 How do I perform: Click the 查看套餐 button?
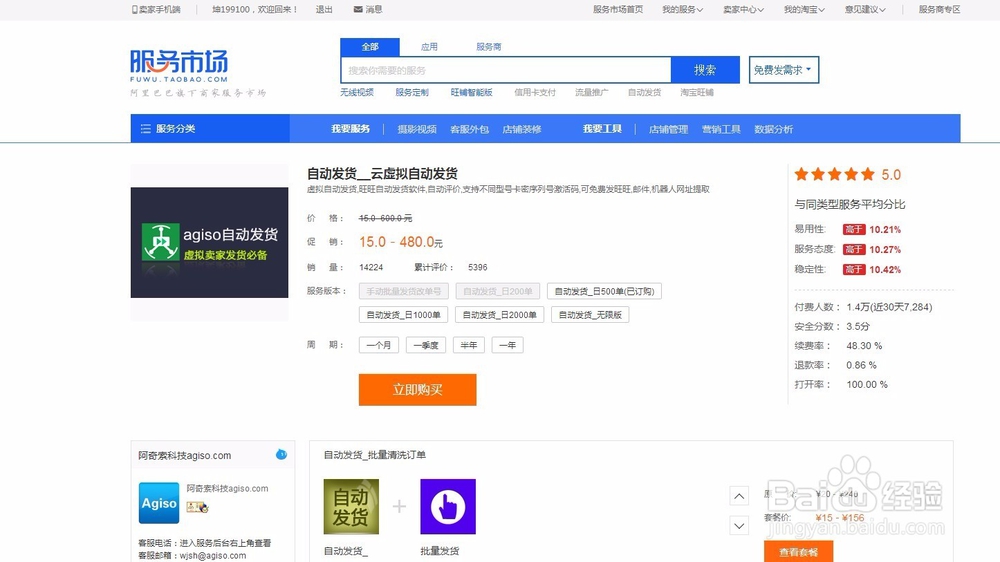click(798, 552)
